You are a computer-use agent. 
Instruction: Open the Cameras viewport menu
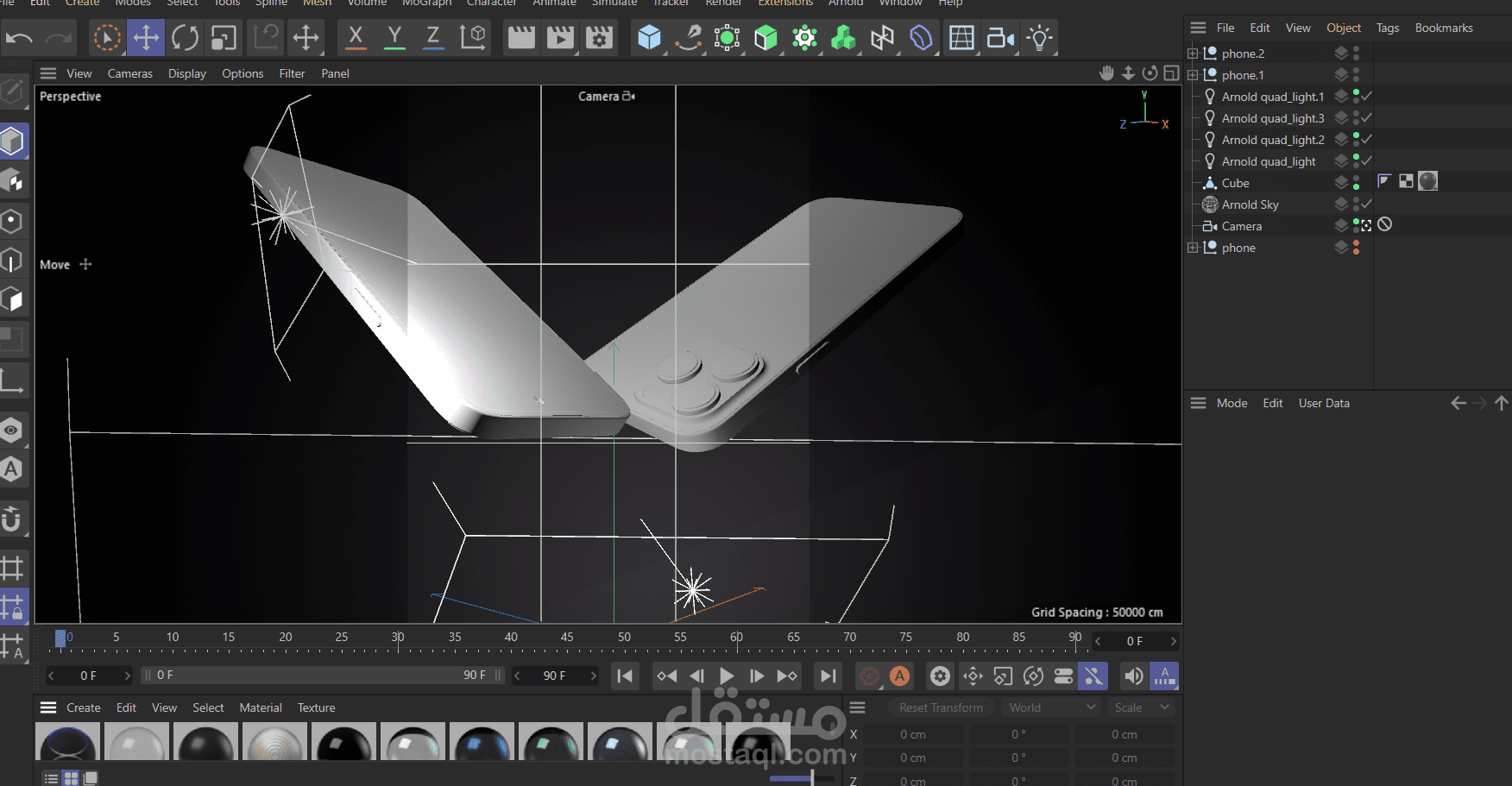pyautogui.click(x=129, y=73)
